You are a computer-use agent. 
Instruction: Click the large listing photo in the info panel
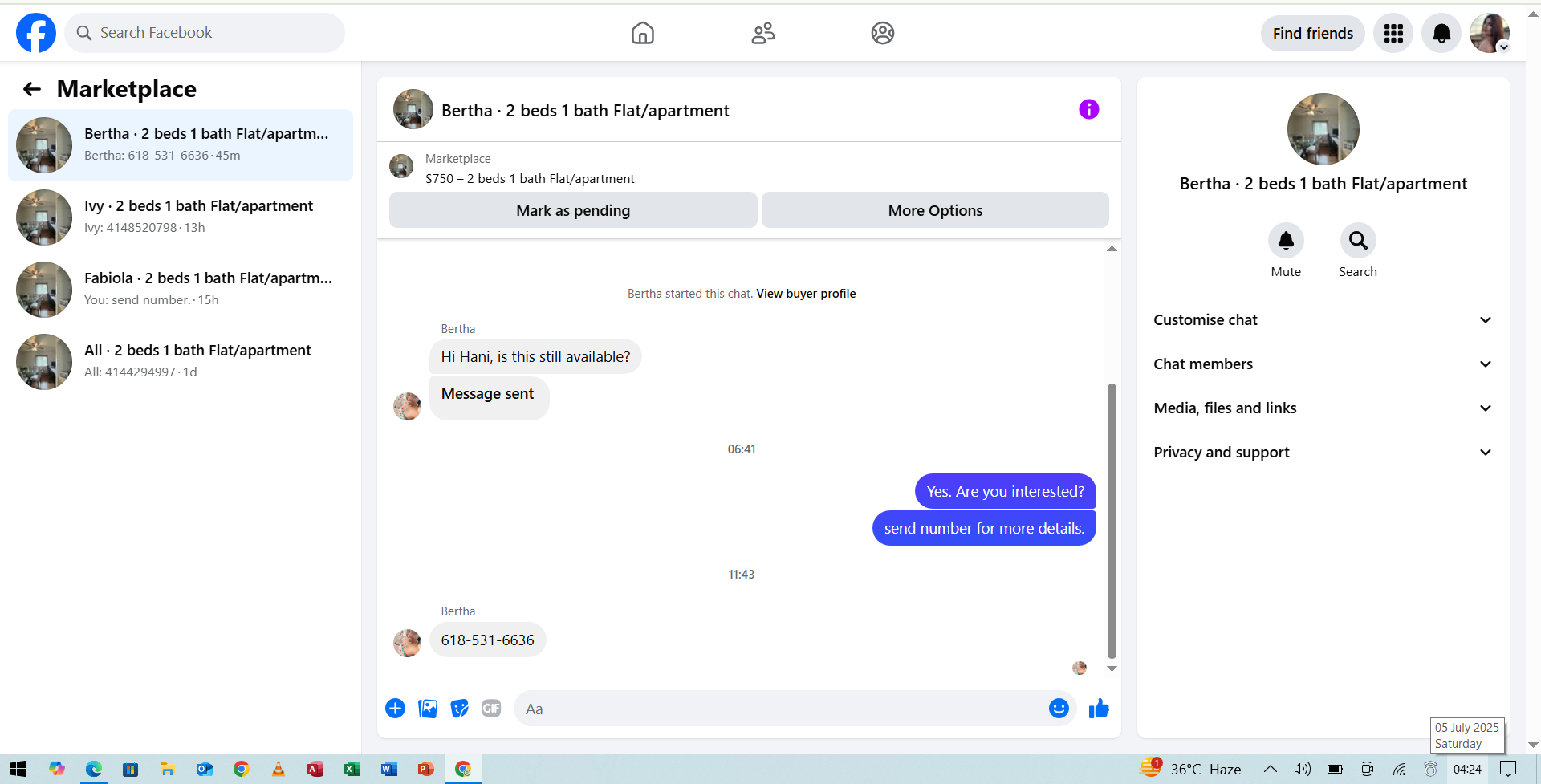click(1323, 129)
